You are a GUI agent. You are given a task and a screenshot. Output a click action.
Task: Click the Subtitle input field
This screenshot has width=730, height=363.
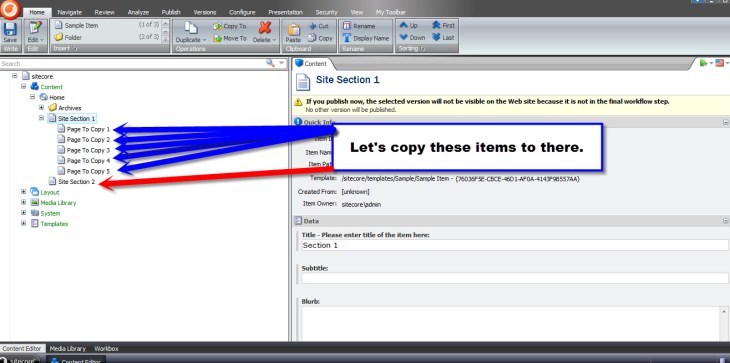point(514,278)
